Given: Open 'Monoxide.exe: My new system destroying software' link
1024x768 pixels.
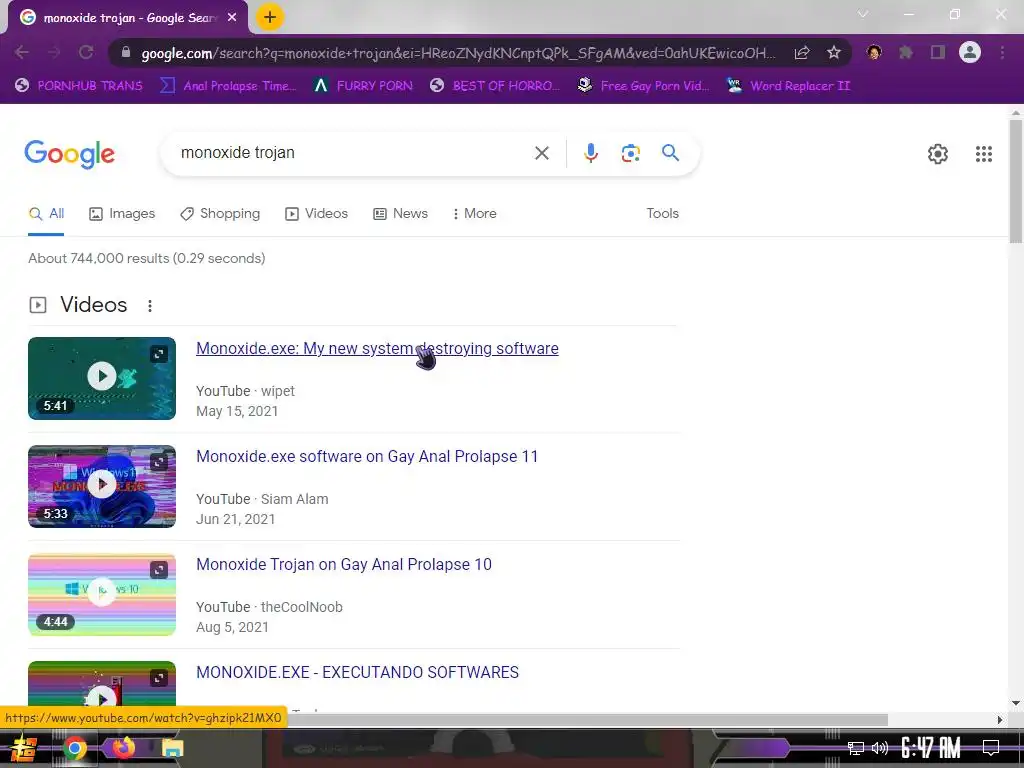Looking at the screenshot, I should (377, 349).
